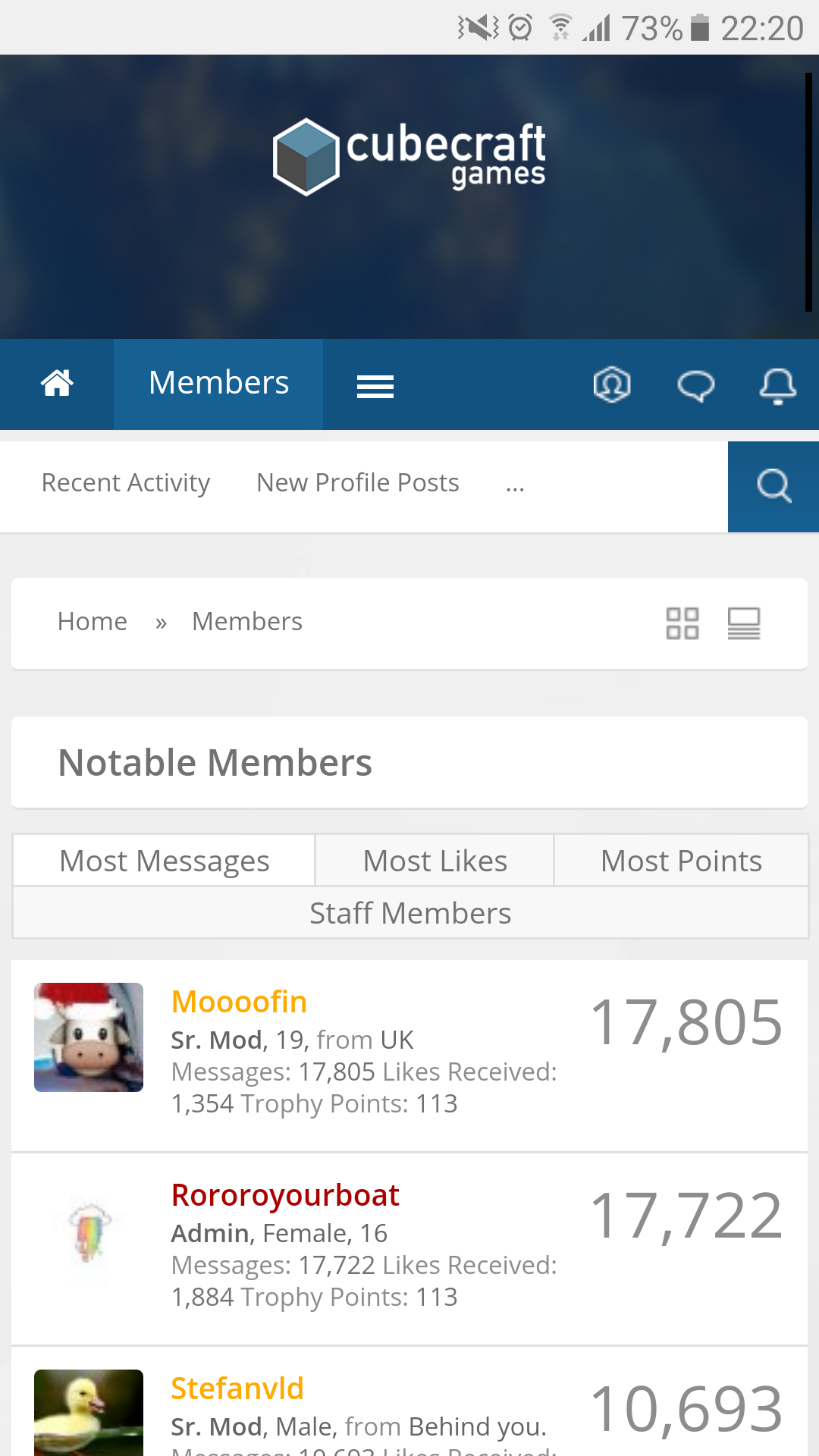This screenshot has width=819, height=1456.
Task: Select the Most Points tab
Action: 681,861
